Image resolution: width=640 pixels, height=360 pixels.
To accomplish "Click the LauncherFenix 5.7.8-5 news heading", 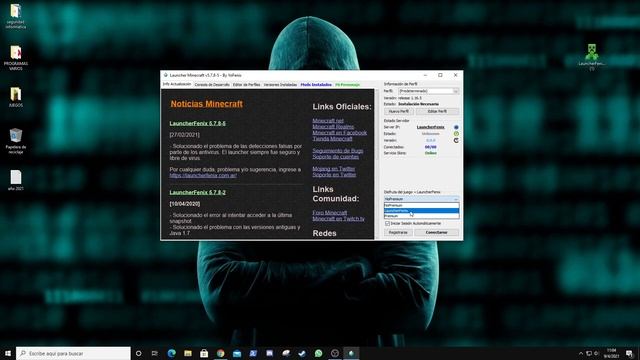I will 197,123.
